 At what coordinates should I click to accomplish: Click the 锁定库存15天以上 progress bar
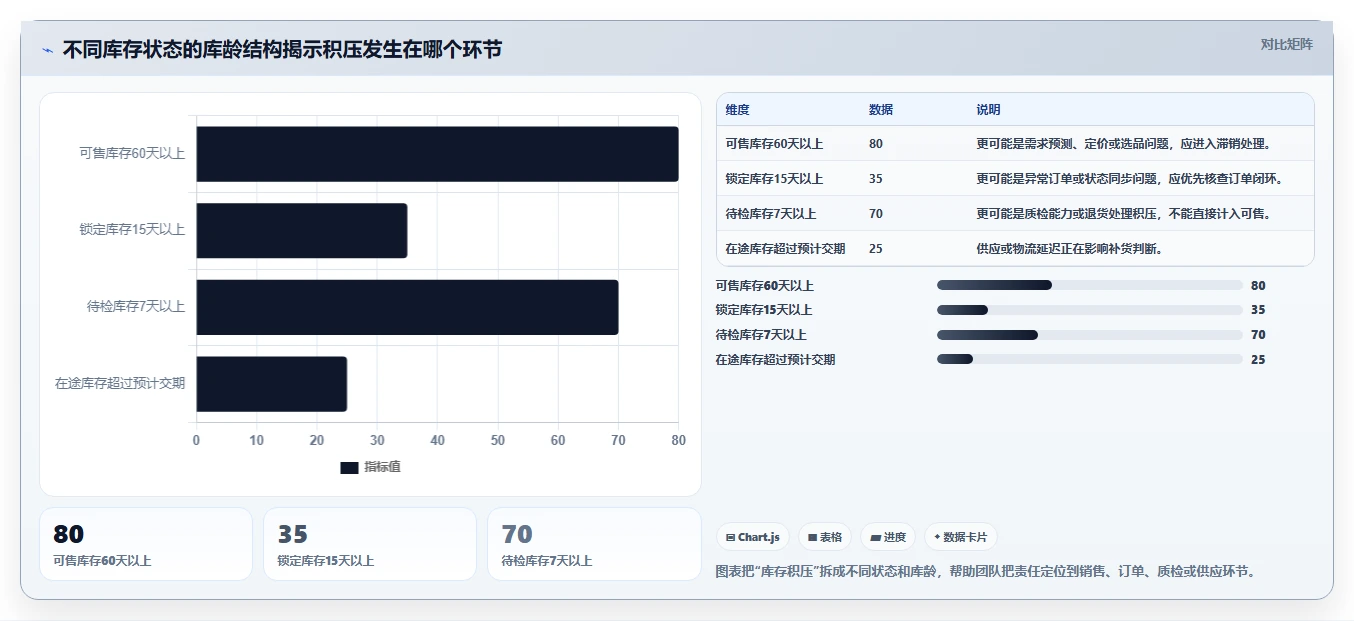(x=1090, y=310)
